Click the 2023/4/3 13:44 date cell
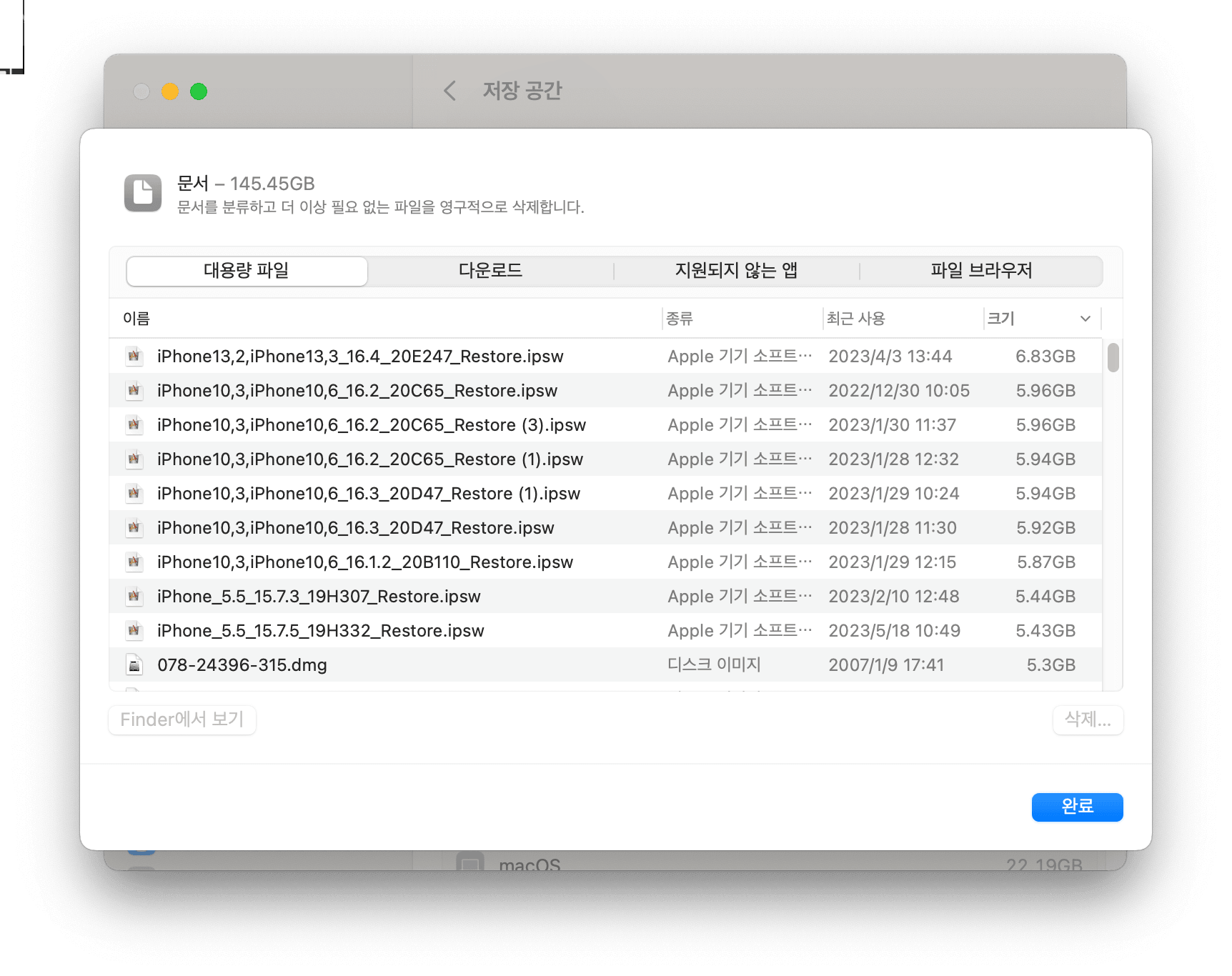The image size is (1232, 976). pyautogui.click(x=890, y=356)
